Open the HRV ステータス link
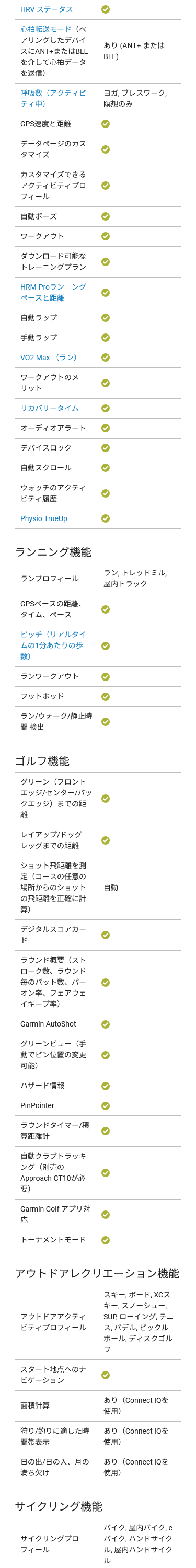 (47, 9)
